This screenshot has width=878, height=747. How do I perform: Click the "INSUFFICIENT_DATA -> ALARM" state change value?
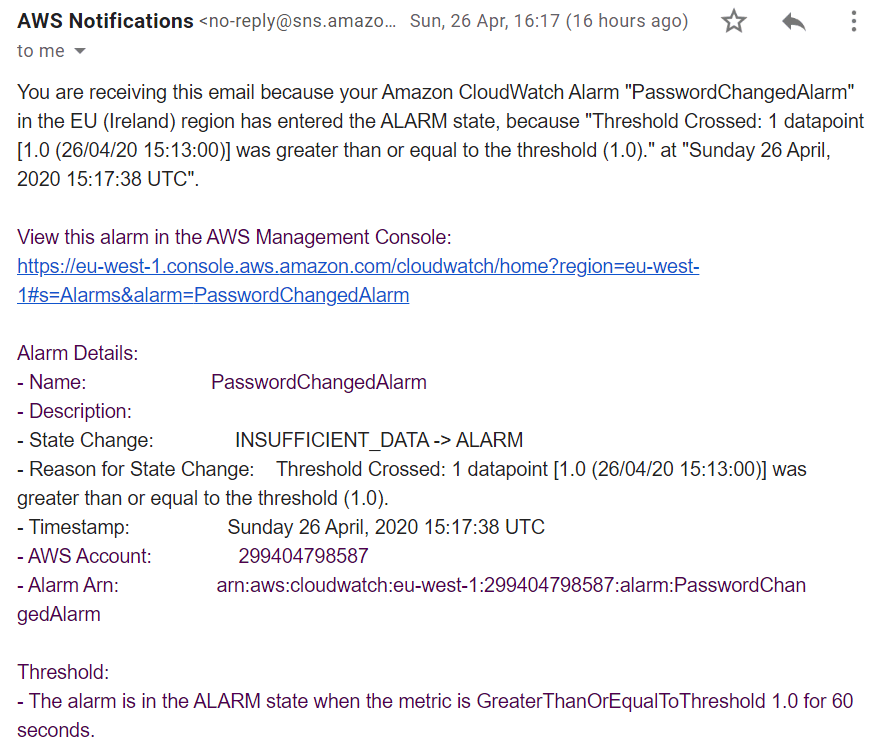click(x=379, y=440)
